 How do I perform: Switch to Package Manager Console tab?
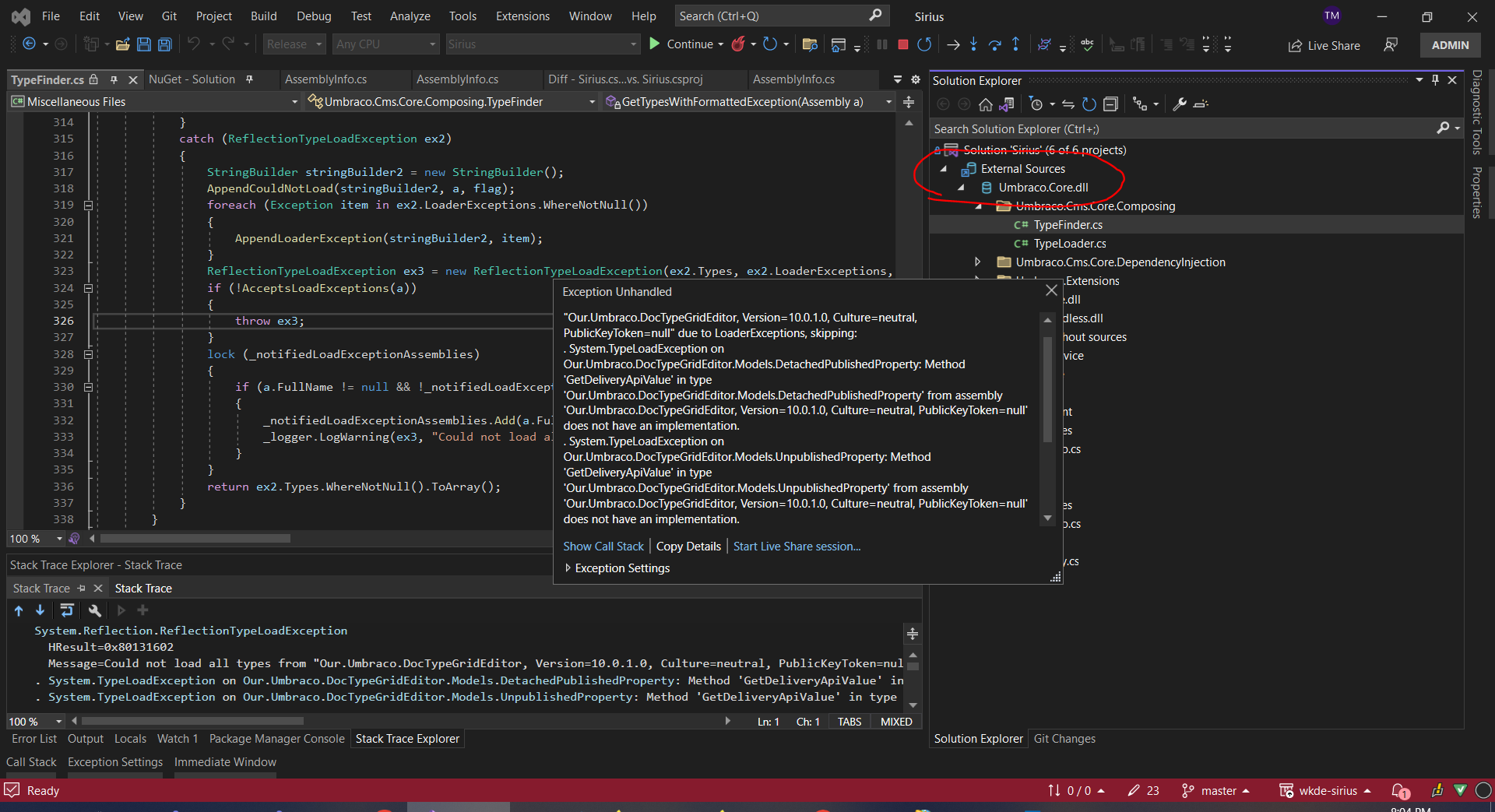pos(276,739)
